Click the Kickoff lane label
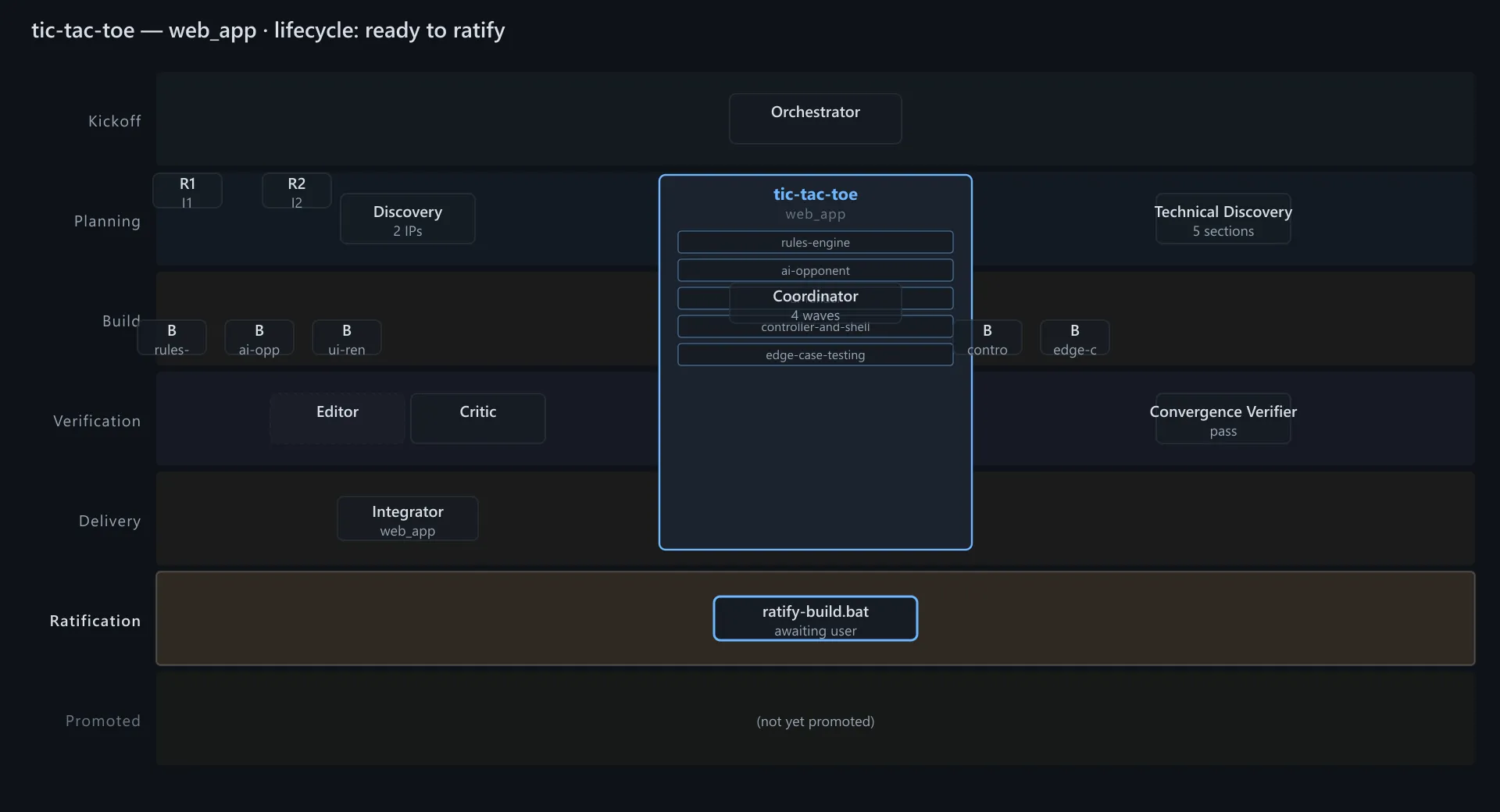The width and height of the screenshot is (1500, 812). 115,121
